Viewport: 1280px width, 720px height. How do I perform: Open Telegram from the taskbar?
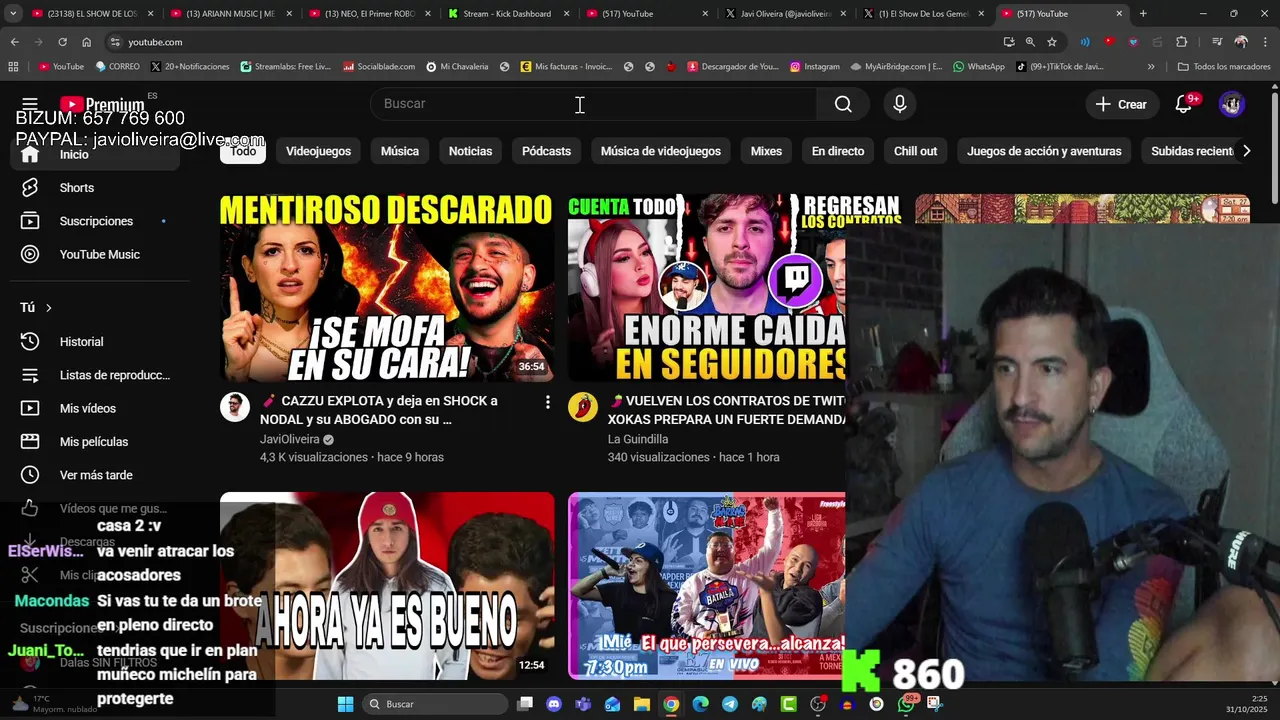[x=730, y=704]
